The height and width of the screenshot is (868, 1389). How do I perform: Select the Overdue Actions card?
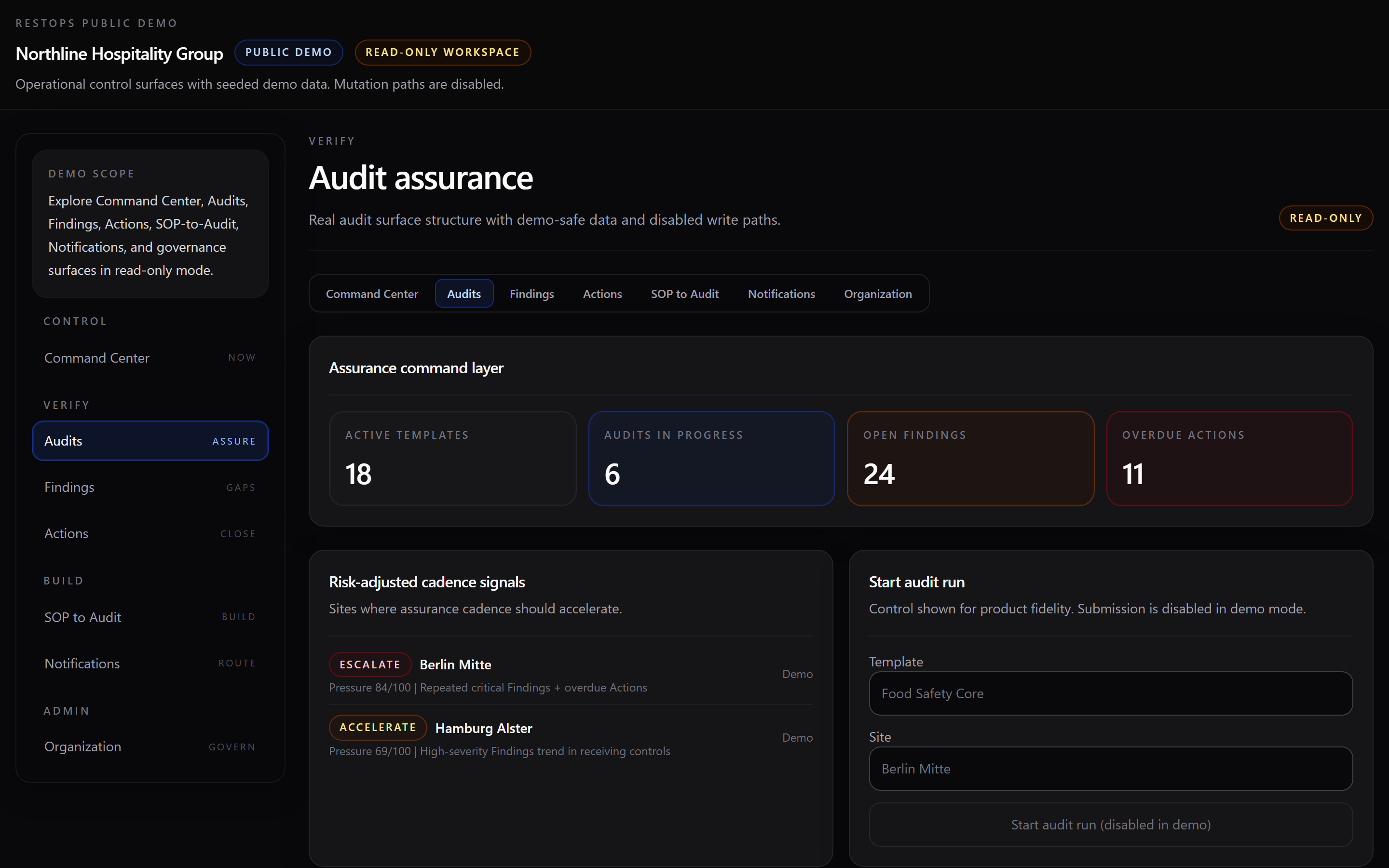coord(1229,458)
